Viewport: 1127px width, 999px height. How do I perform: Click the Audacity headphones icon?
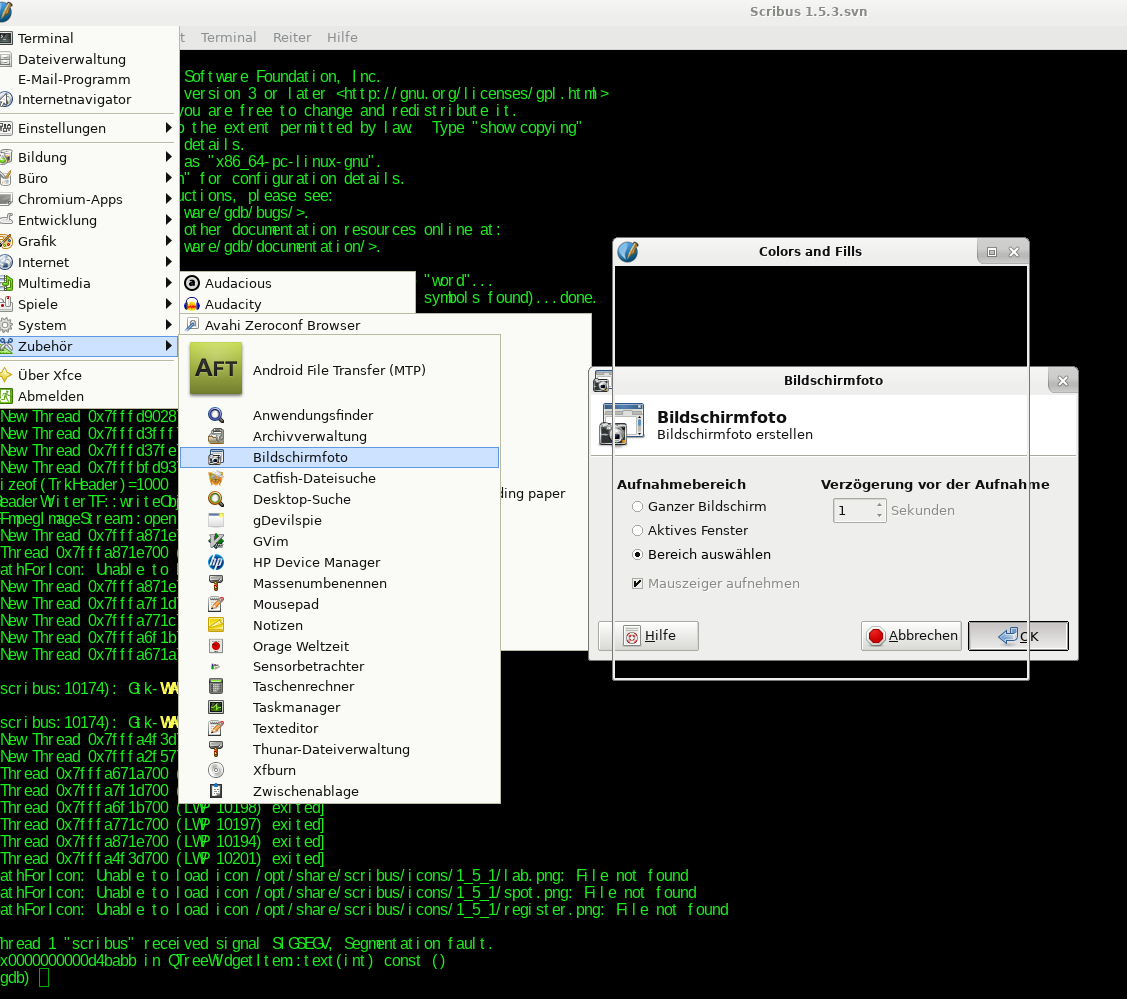pyautogui.click(x=192, y=304)
